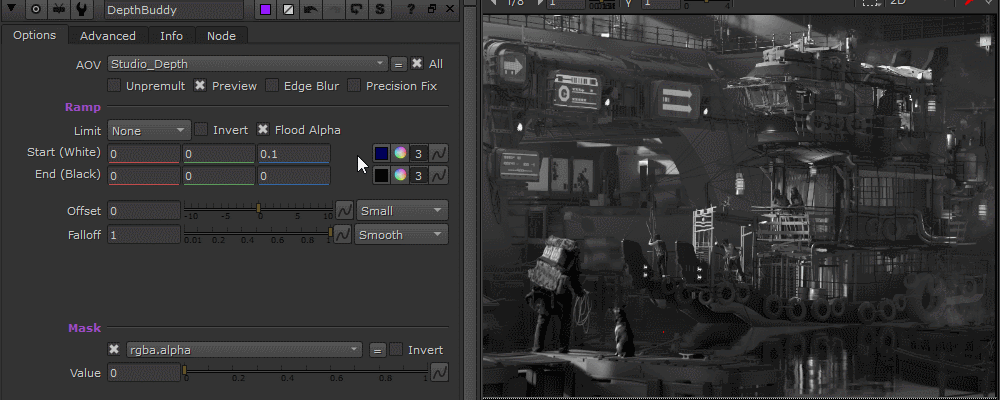The height and width of the screenshot is (400, 1000).
Task: Open animation curve menu for Falloff
Action: point(342,235)
